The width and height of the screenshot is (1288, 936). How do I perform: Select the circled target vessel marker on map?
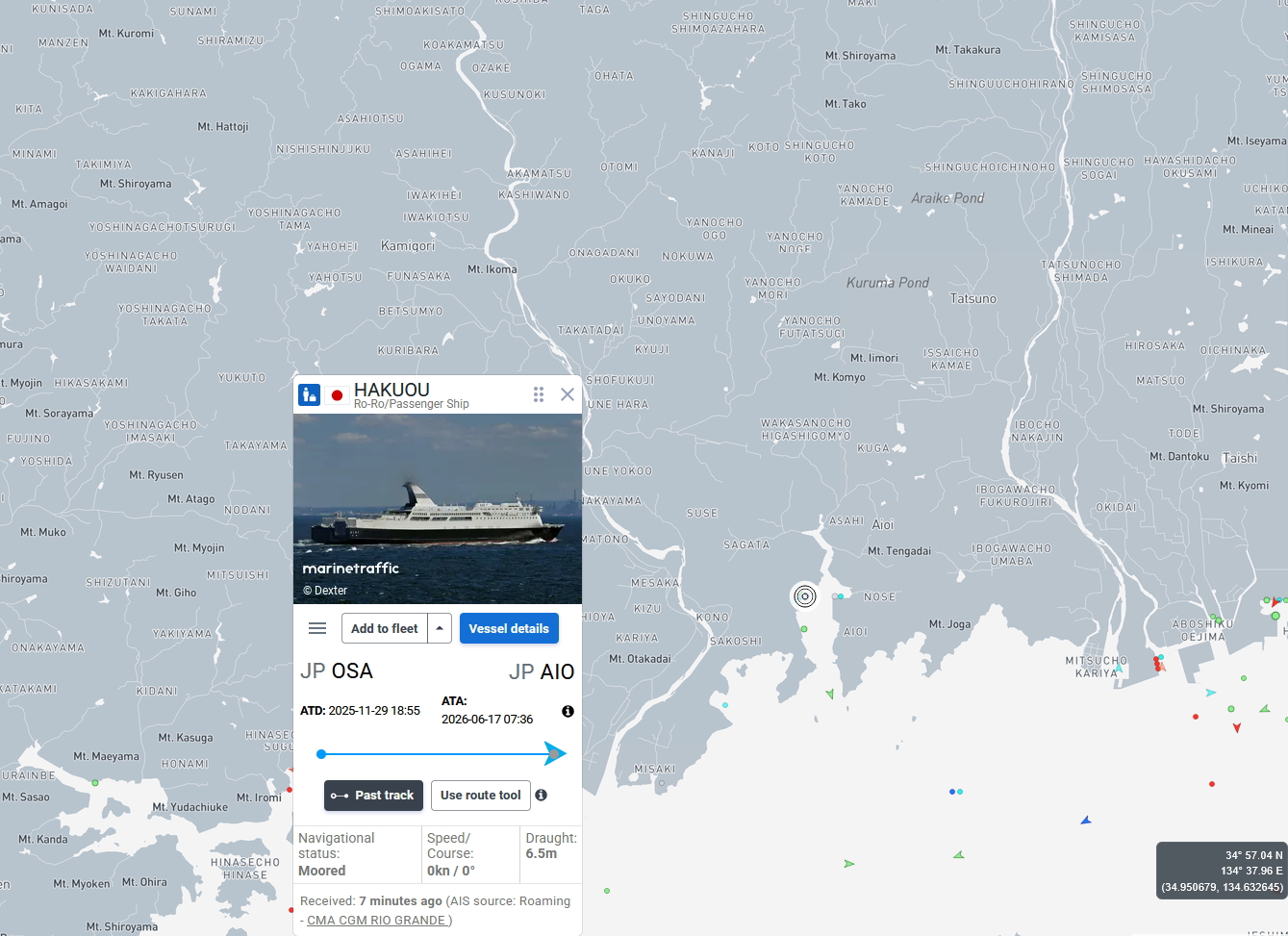(x=805, y=596)
